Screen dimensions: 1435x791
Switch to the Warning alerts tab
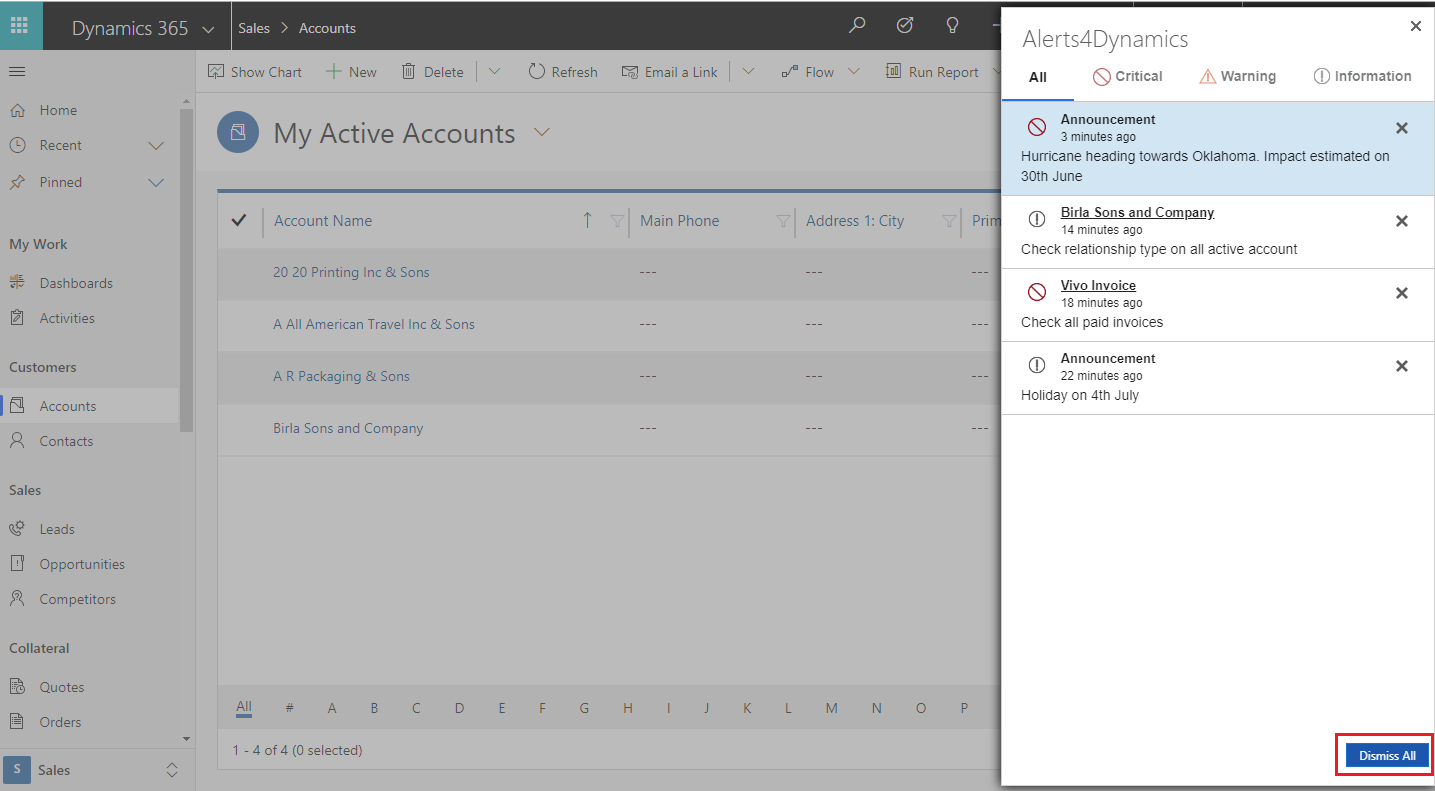point(1237,76)
